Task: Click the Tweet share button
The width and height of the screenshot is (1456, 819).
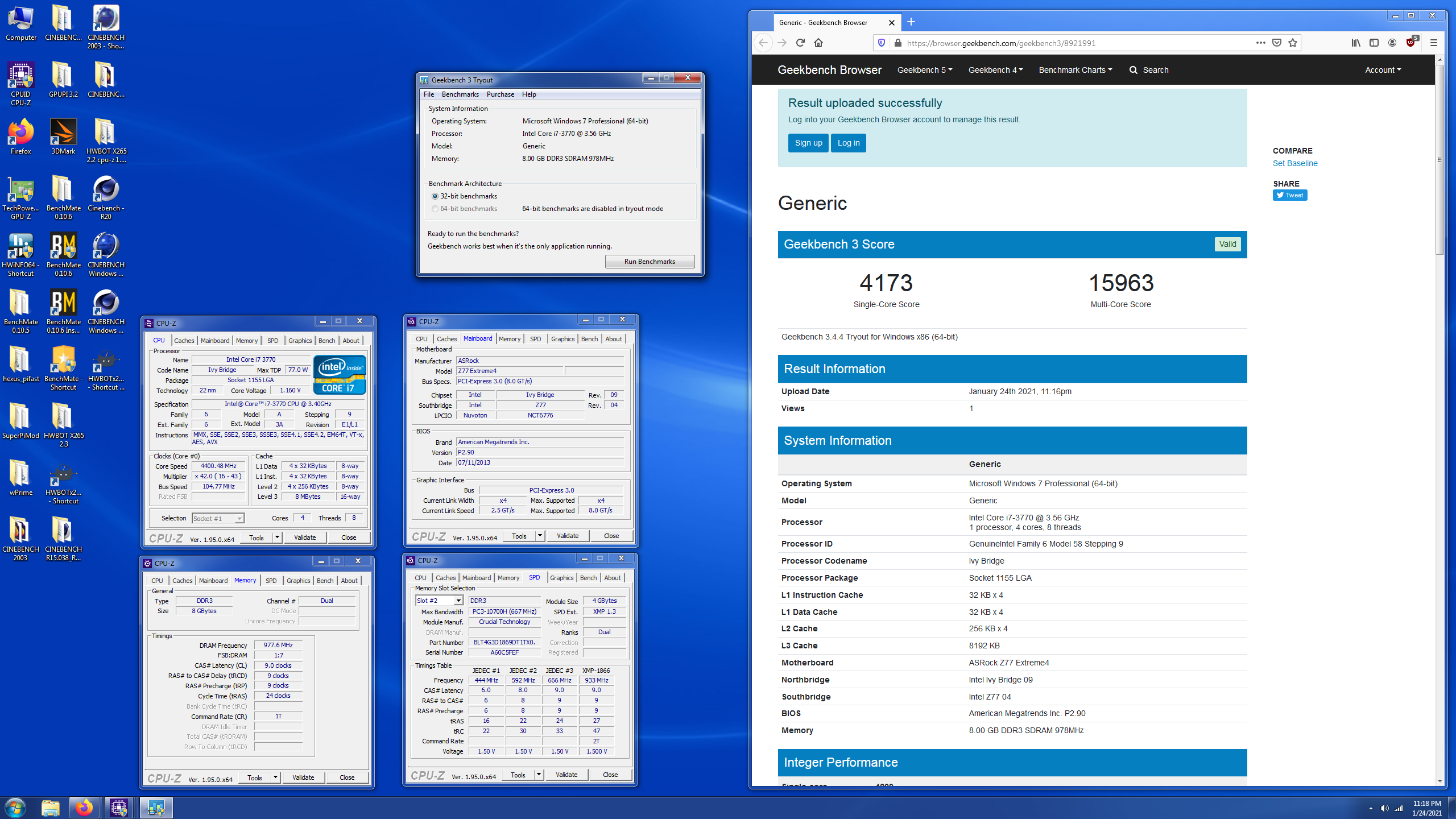Action: pos(1290,195)
